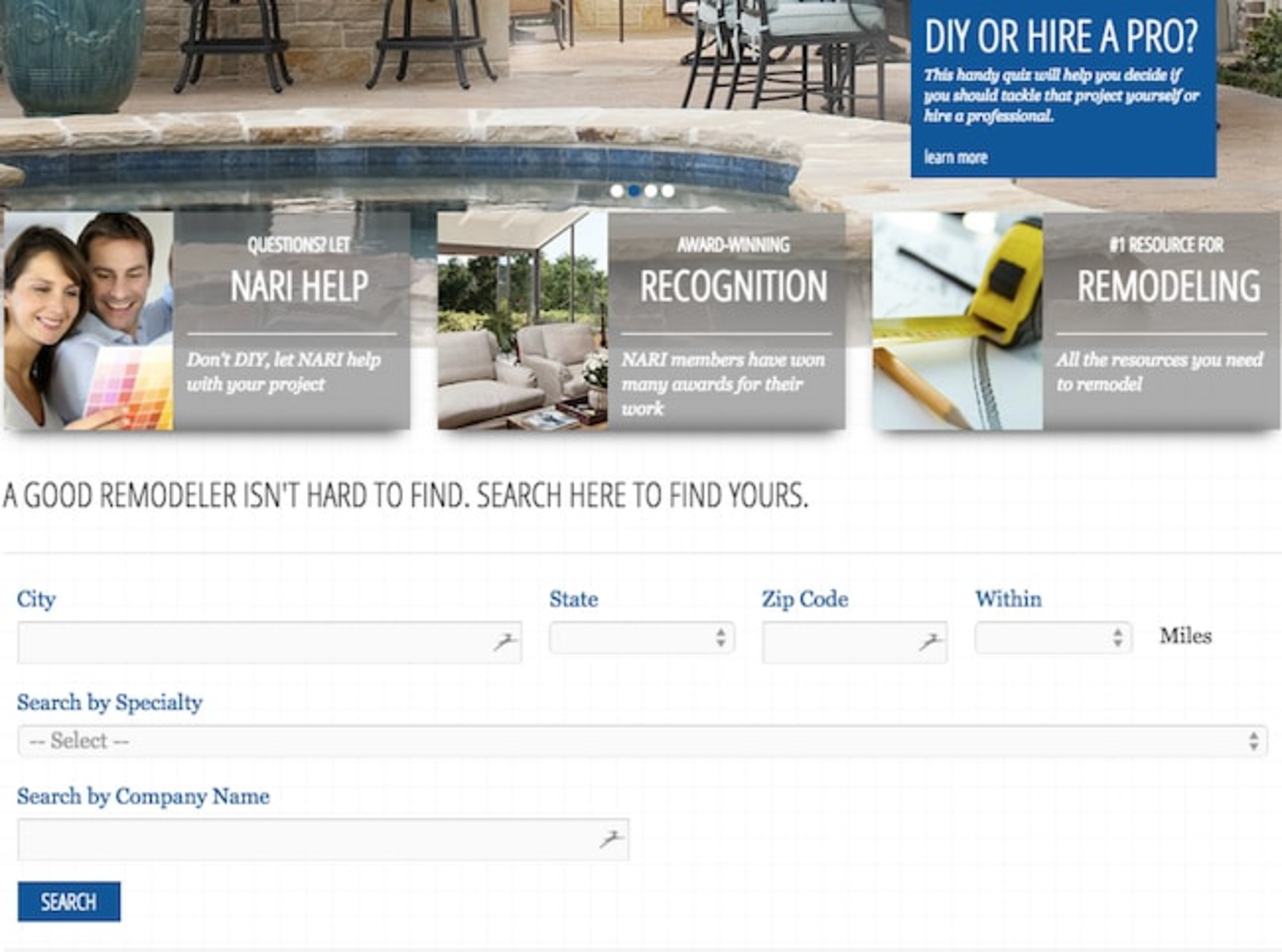
Task: Expand Search by Specialty select menu
Action: [642, 740]
